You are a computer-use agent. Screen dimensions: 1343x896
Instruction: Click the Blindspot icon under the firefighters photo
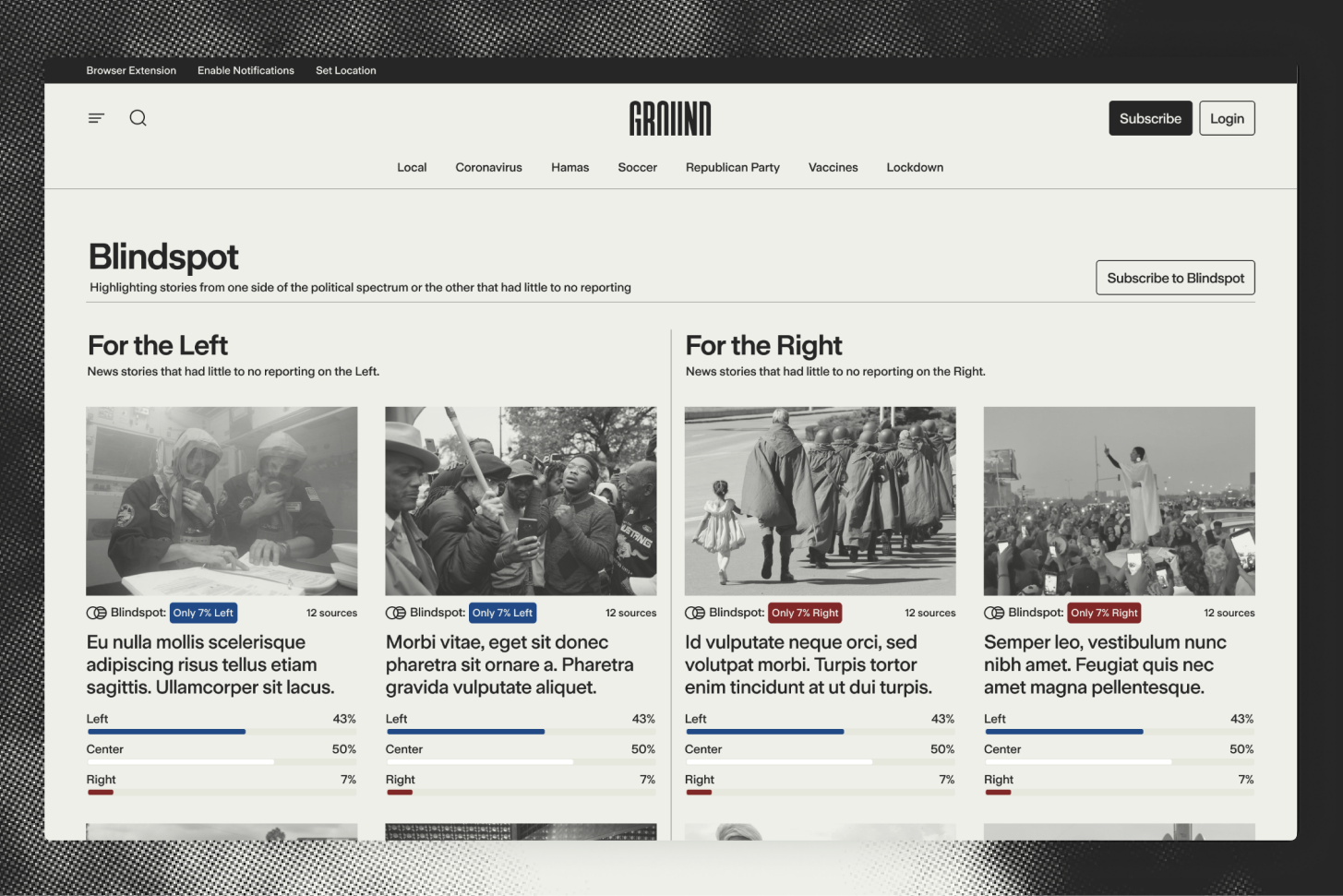(x=96, y=613)
